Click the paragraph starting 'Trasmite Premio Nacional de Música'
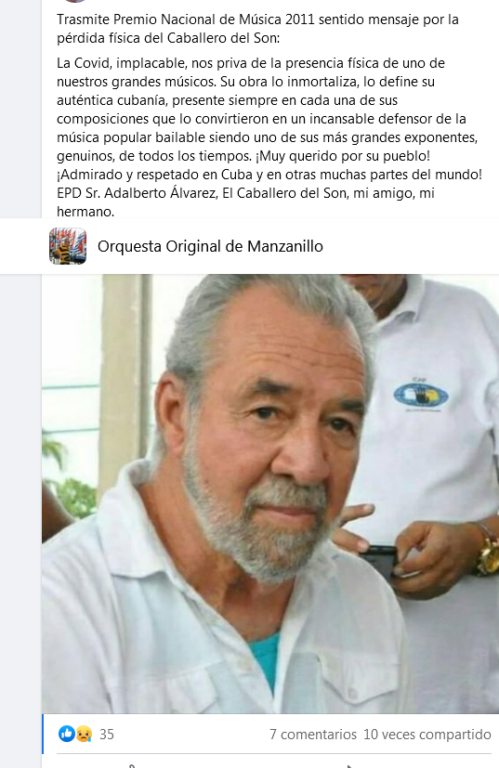 point(258,29)
